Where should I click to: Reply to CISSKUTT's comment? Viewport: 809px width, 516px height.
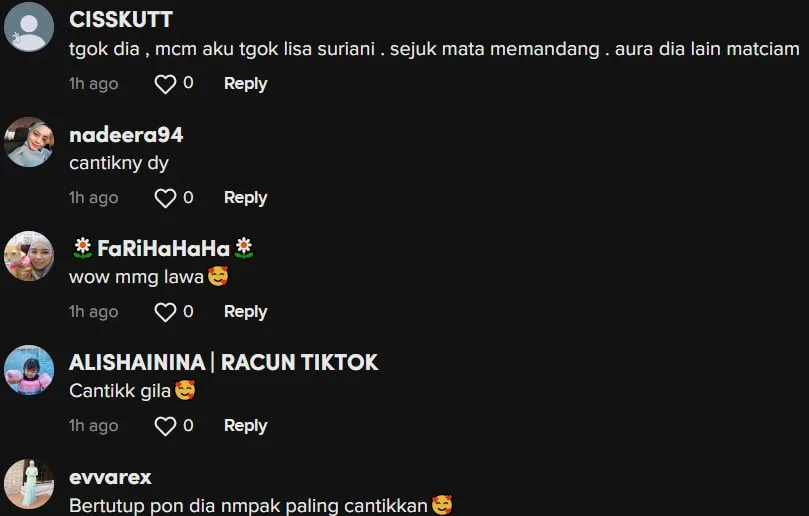[x=245, y=84]
